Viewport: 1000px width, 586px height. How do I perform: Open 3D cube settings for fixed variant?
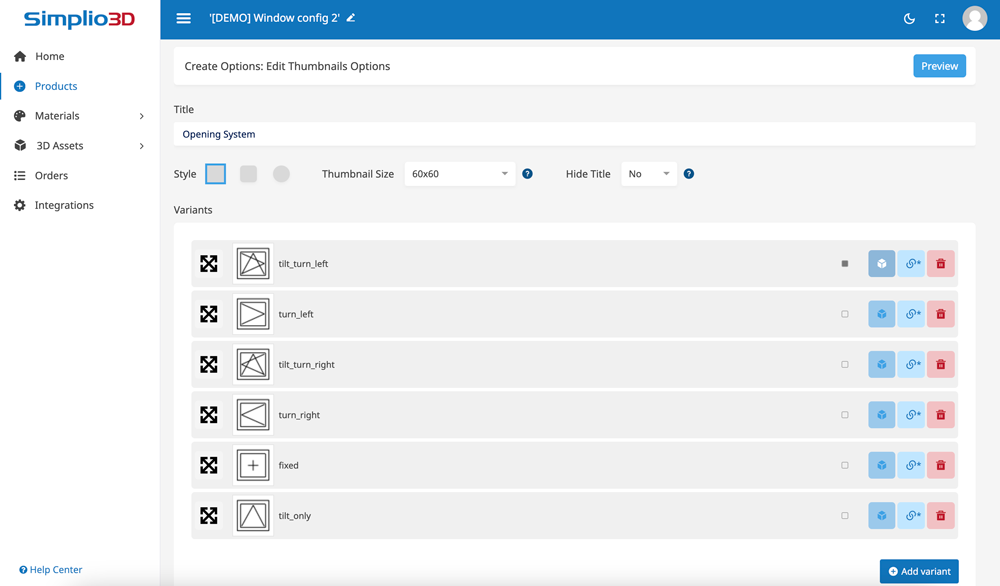(881, 465)
